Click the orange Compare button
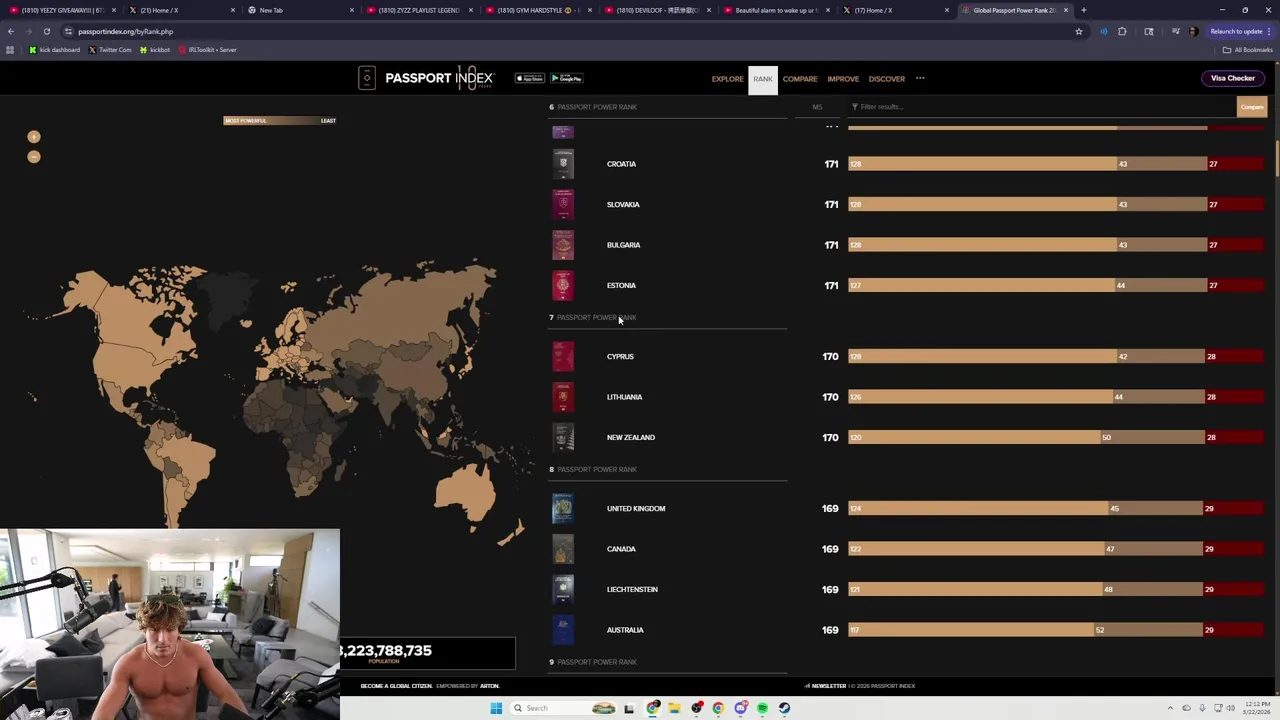 coord(1252,107)
